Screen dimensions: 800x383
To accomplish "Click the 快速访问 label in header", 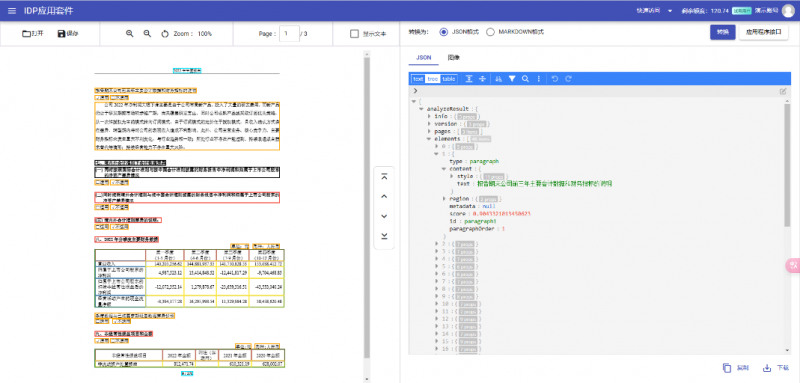I will click(648, 11).
